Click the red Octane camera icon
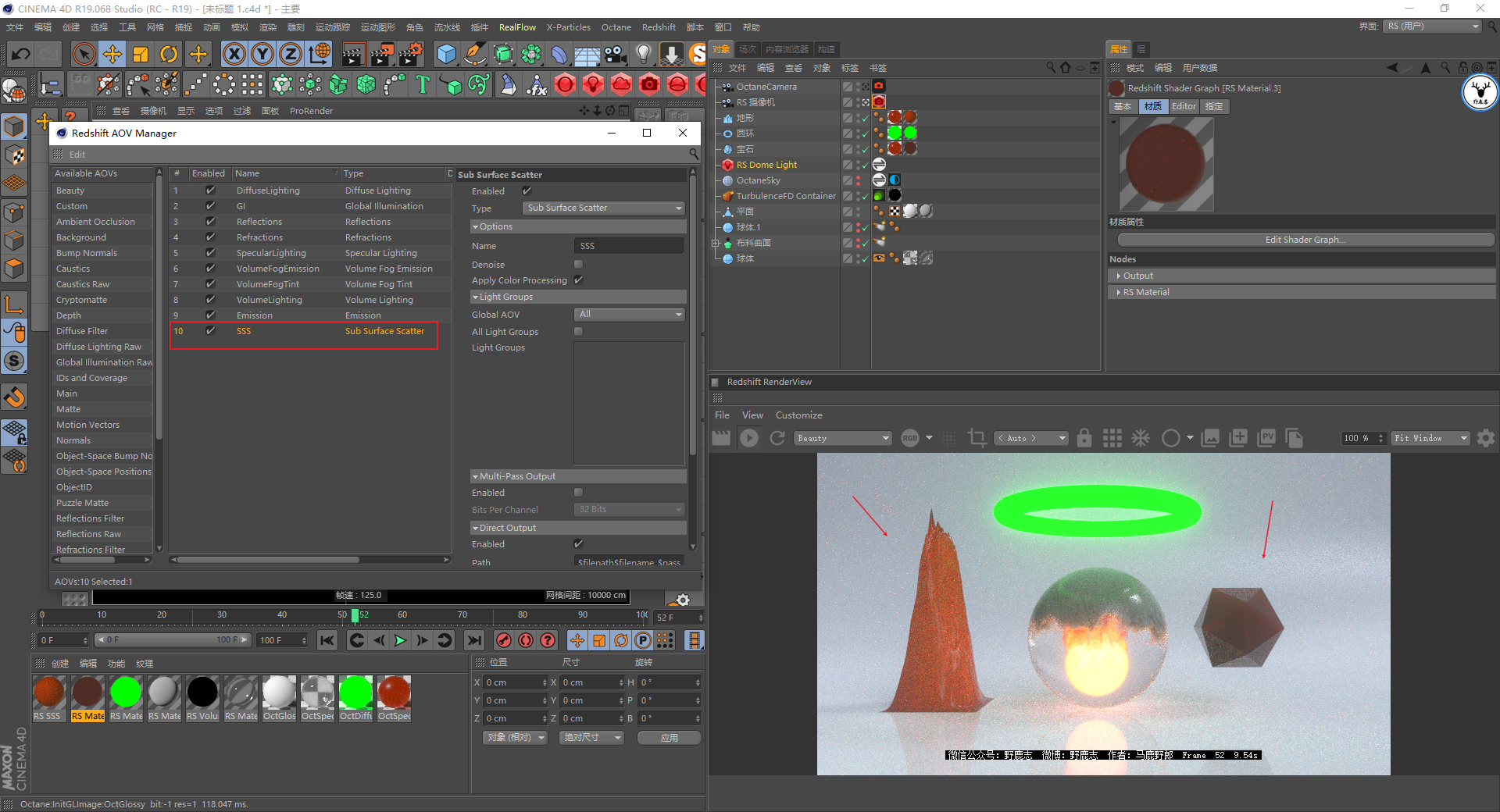Screen dimensions: 1500x812 point(649,84)
